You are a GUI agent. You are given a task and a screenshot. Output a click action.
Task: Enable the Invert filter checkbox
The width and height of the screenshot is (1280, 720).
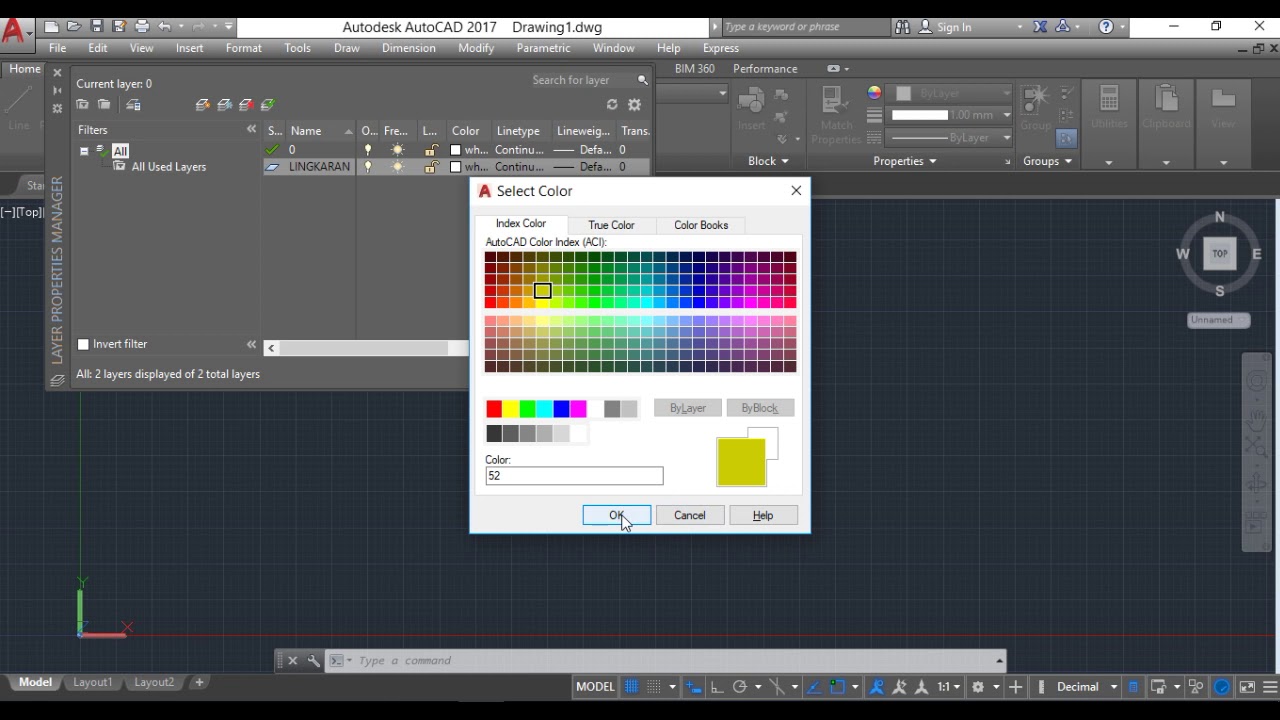click(x=84, y=344)
